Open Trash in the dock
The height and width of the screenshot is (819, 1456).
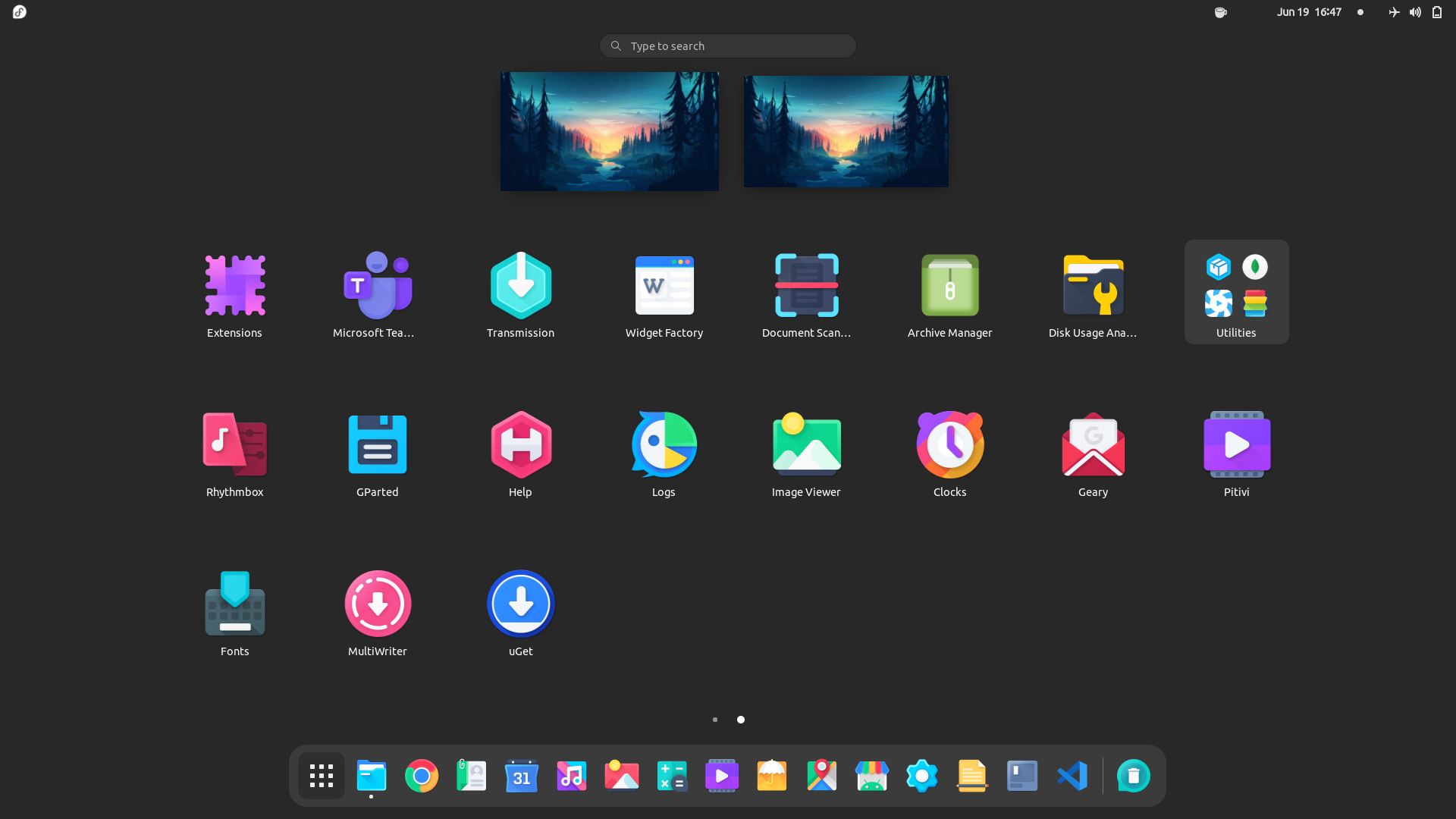[1134, 776]
